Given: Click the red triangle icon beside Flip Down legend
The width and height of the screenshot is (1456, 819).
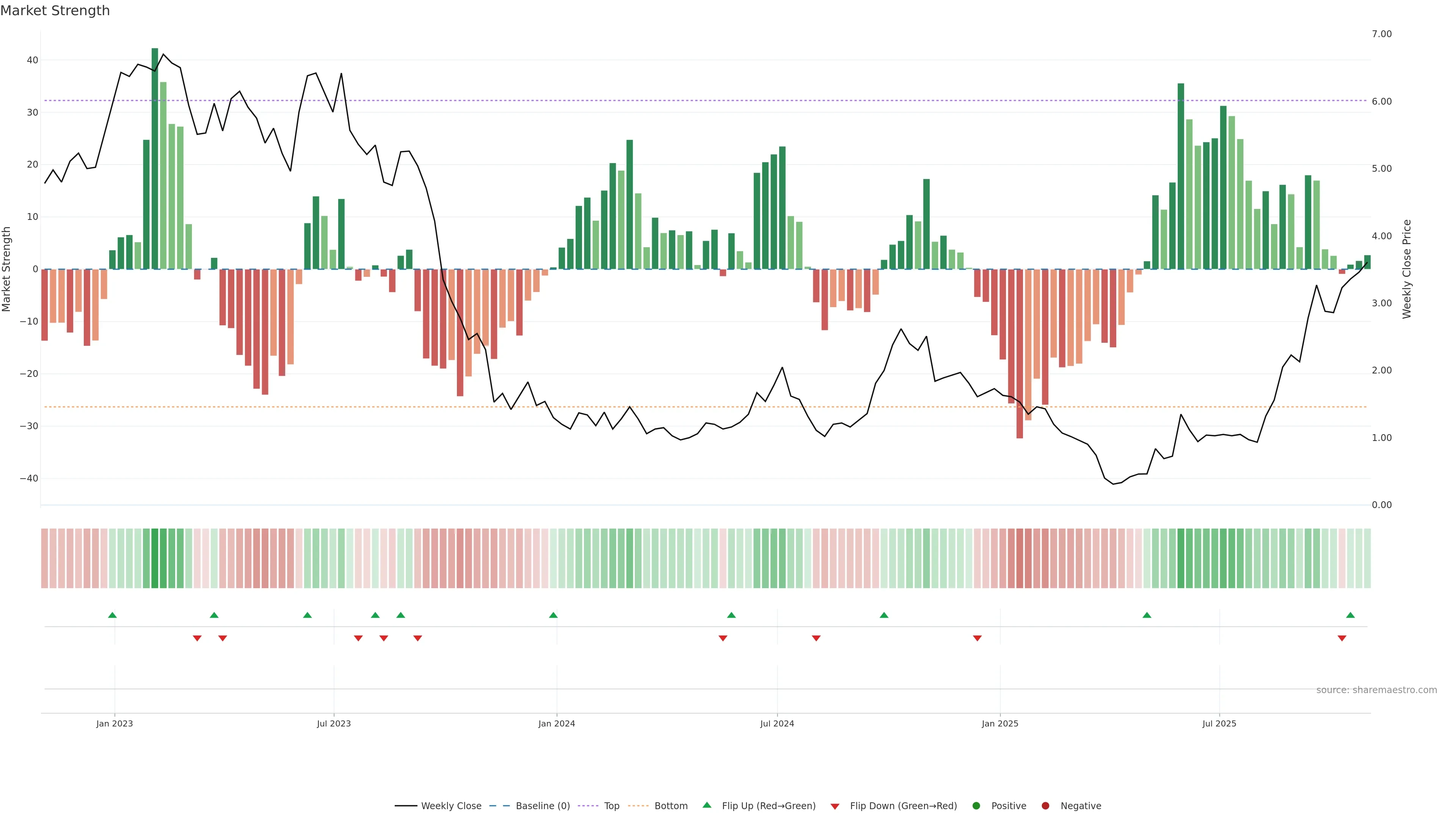Looking at the screenshot, I should click(x=835, y=806).
